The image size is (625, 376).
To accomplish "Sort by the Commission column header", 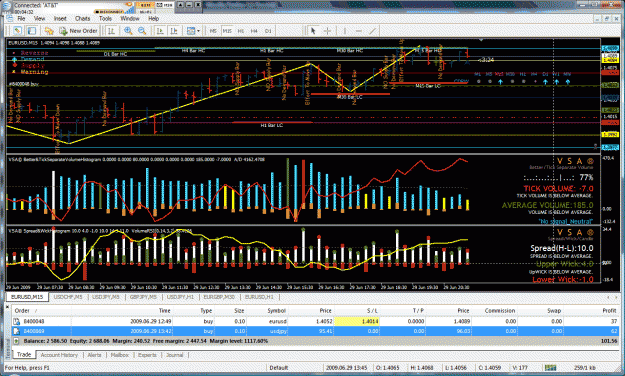I will pos(500,311).
